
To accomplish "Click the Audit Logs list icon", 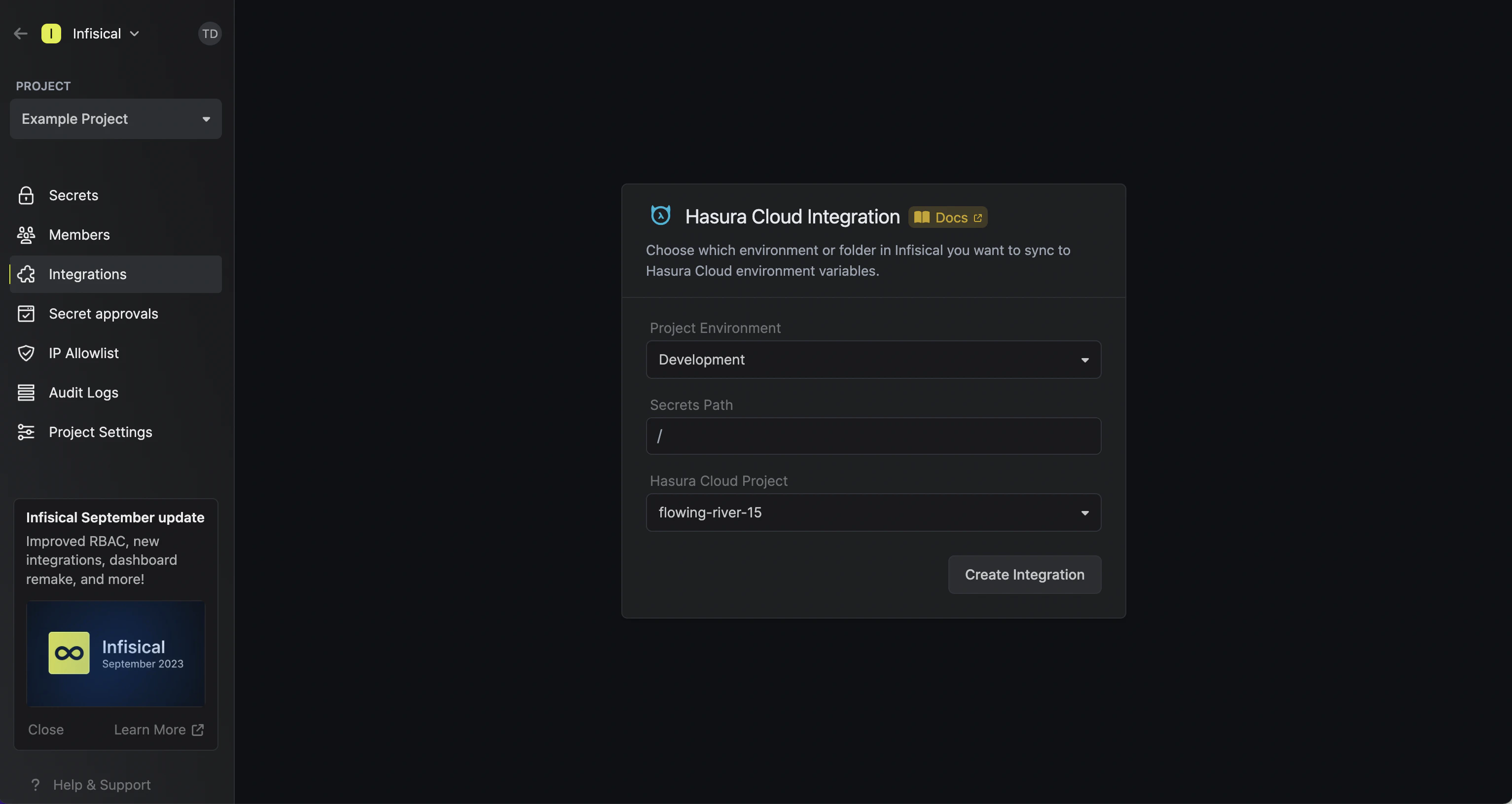I will [26, 392].
